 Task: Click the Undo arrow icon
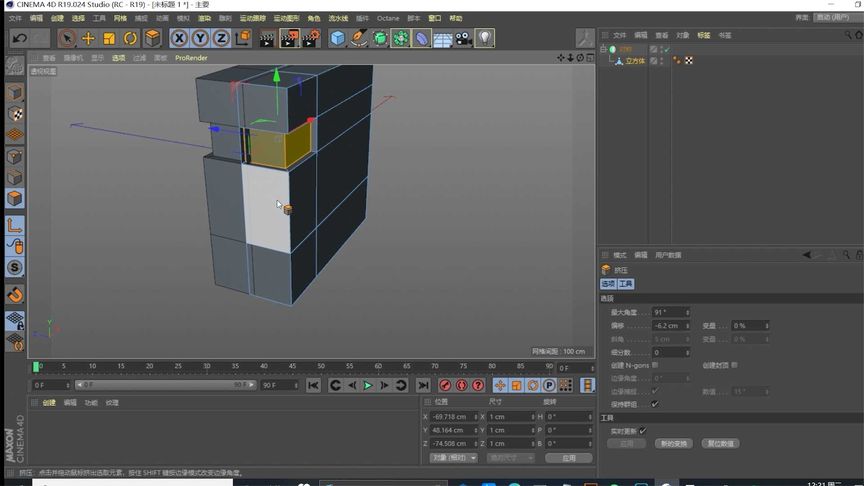coord(19,38)
